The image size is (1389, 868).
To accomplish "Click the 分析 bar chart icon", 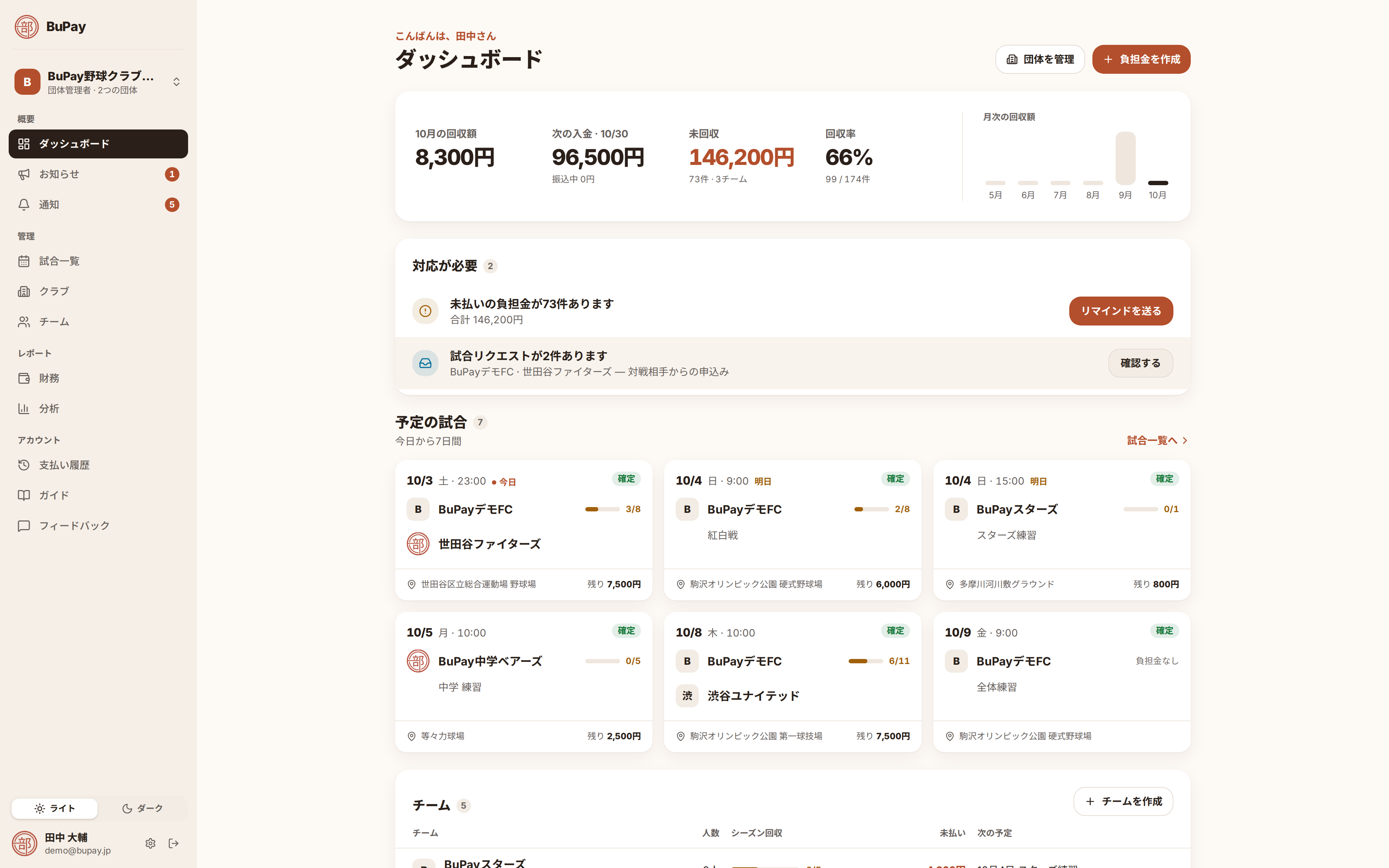I will (x=24, y=409).
